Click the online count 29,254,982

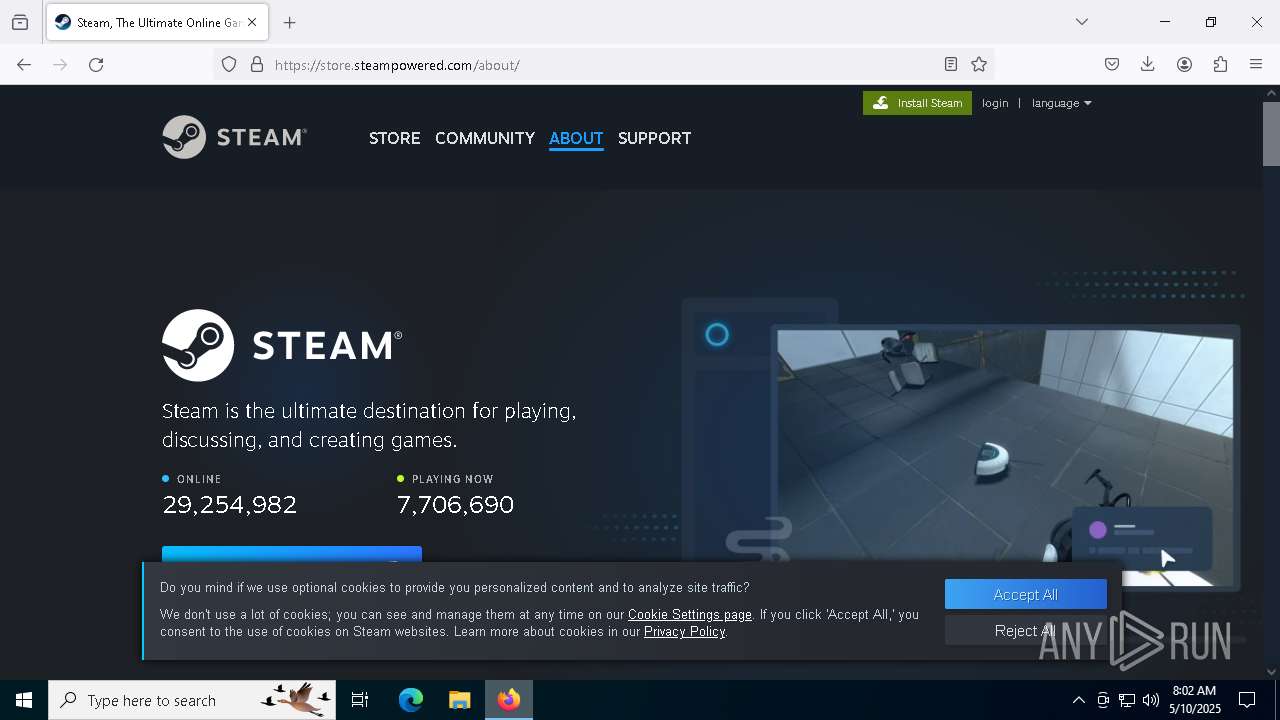click(x=230, y=505)
